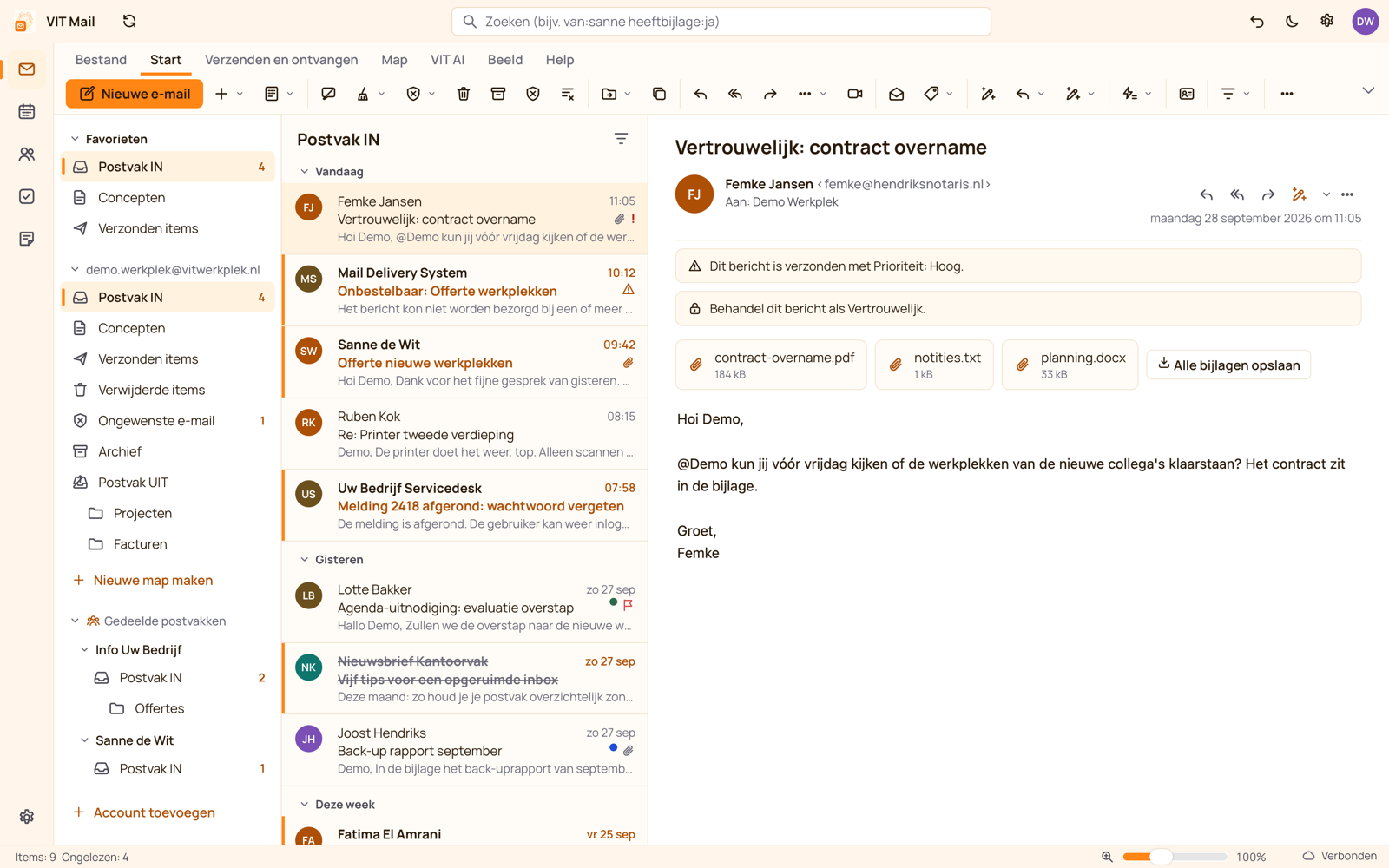Viewport: 1389px width, 868px height.
Task: Click Nieuwe map maken
Action: [143, 580]
